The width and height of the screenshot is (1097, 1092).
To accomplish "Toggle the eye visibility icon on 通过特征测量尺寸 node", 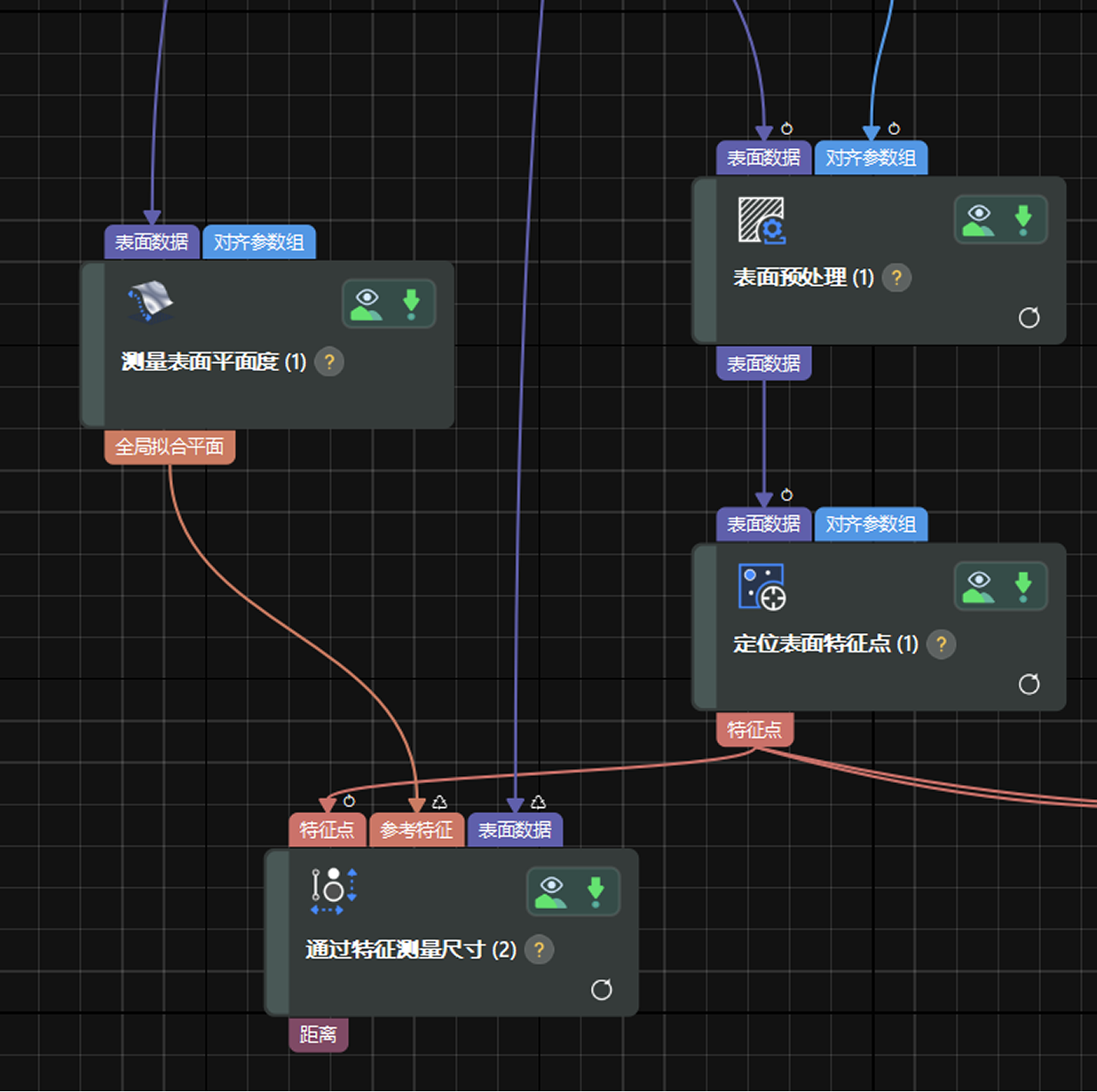I will (x=551, y=892).
